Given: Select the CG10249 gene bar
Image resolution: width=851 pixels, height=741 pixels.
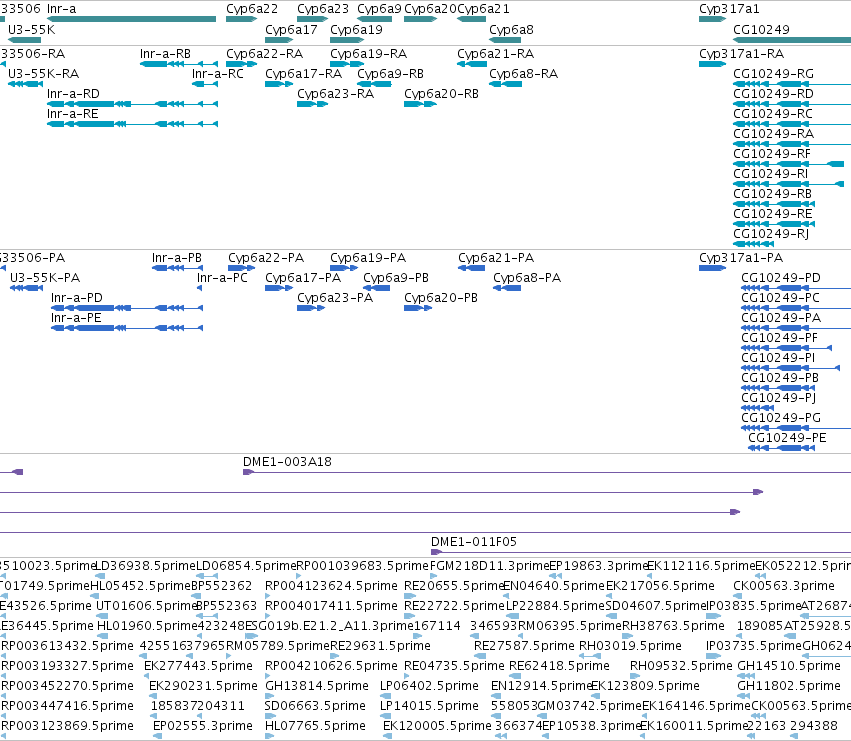Looking at the screenshot, I should click(792, 40).
